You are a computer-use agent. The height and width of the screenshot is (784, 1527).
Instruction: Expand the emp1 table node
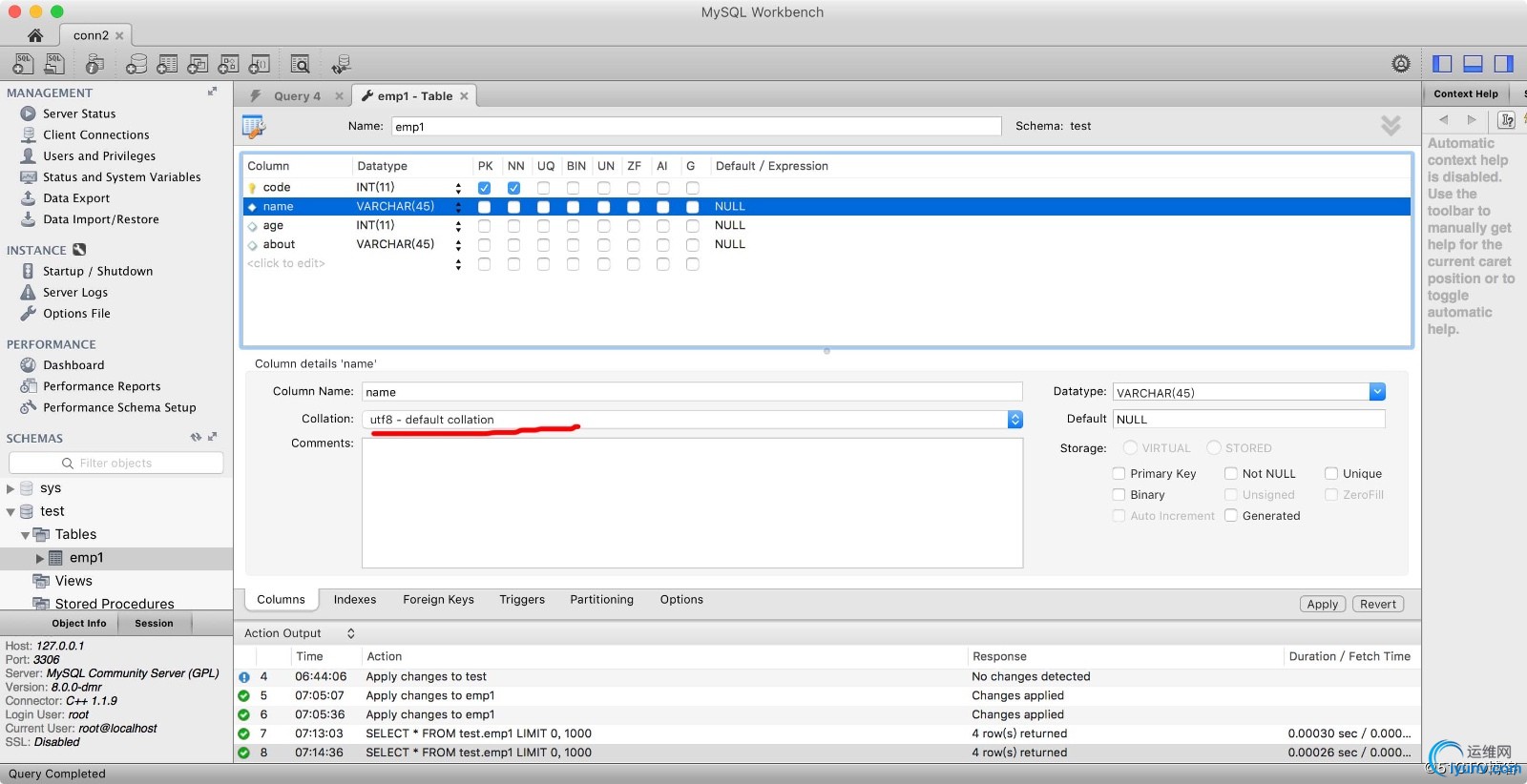pyautogui.click(x=40, y=558)
